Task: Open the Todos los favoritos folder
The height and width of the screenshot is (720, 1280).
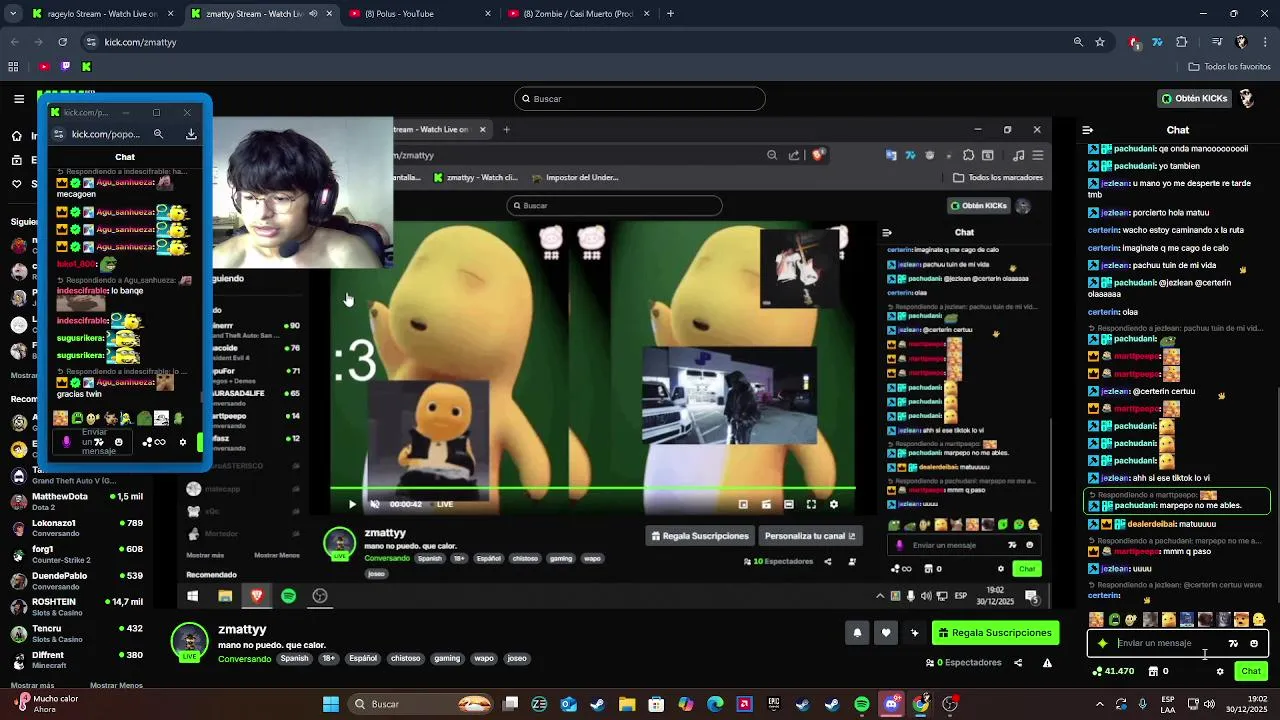Action: pos(1229,67)
